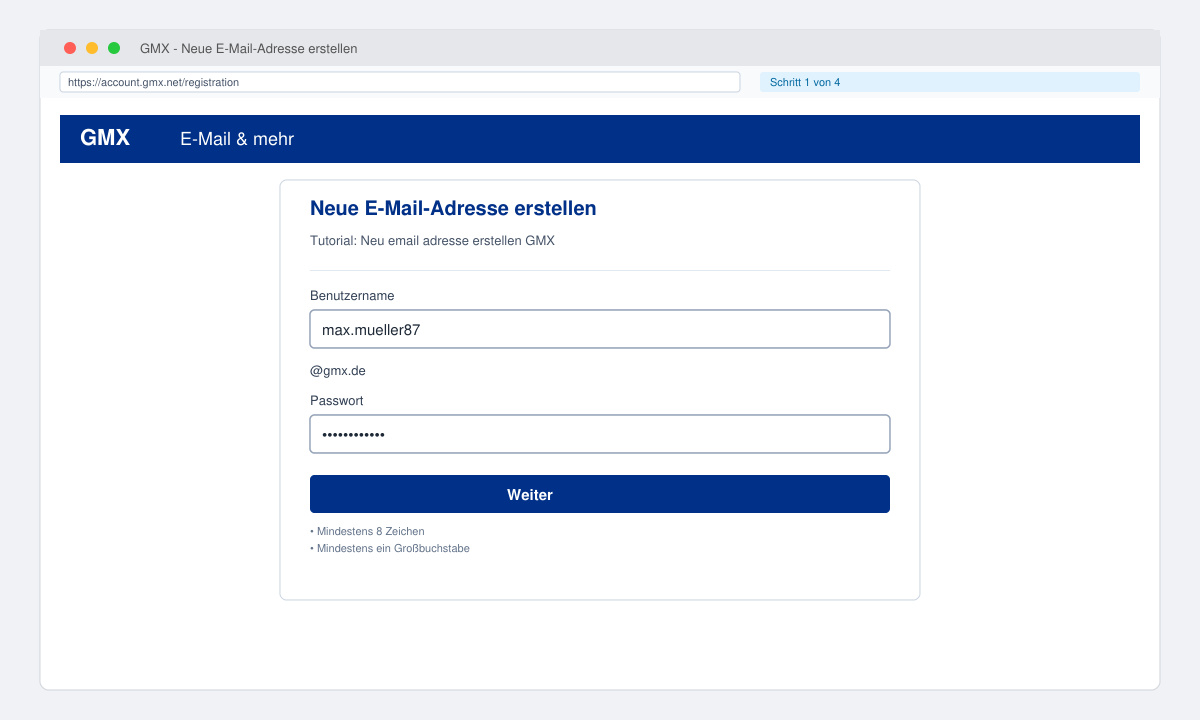This screenshot has width=1200, height=720.
Task: Click the GMX logo in header
Action: pos(105,138)
